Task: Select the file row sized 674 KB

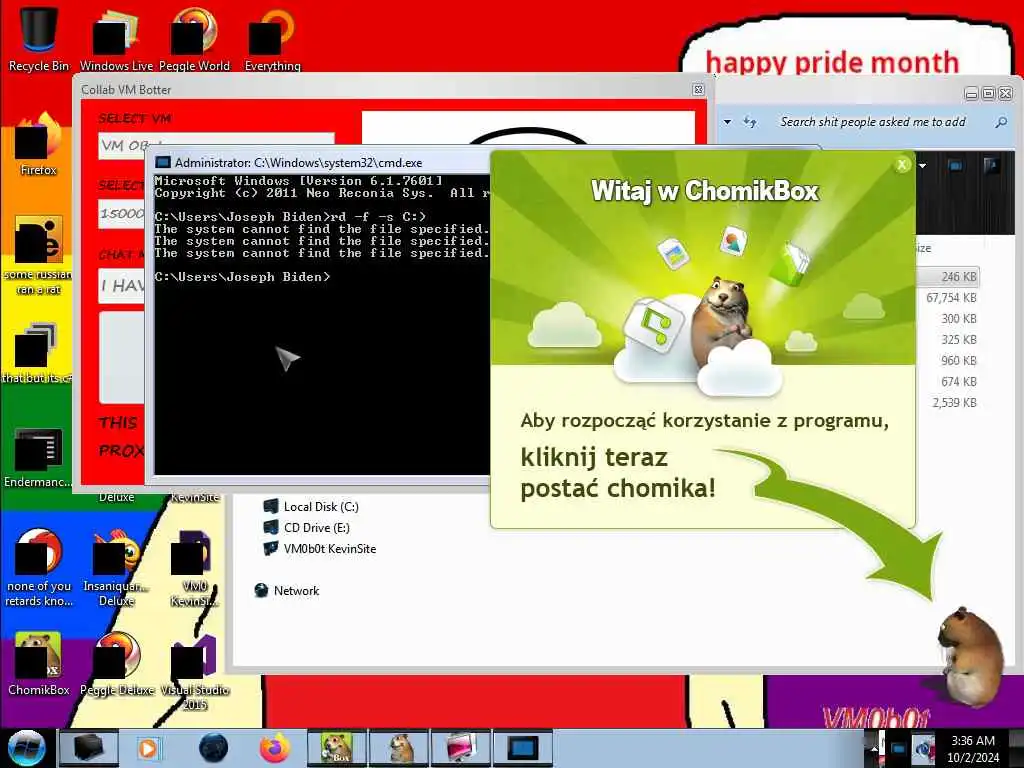Action: coord(948,381)
